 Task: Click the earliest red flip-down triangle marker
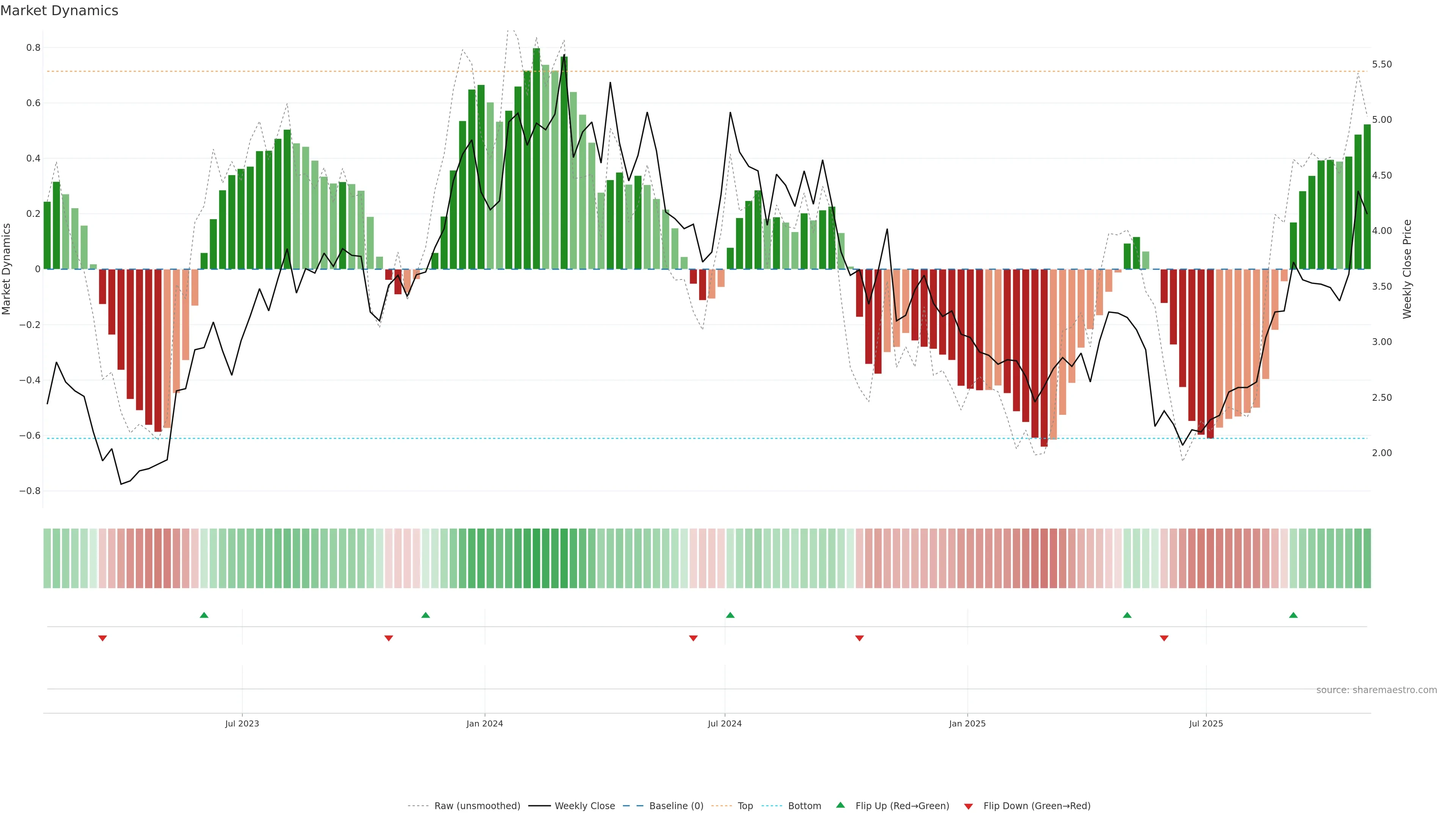point(102,638)
